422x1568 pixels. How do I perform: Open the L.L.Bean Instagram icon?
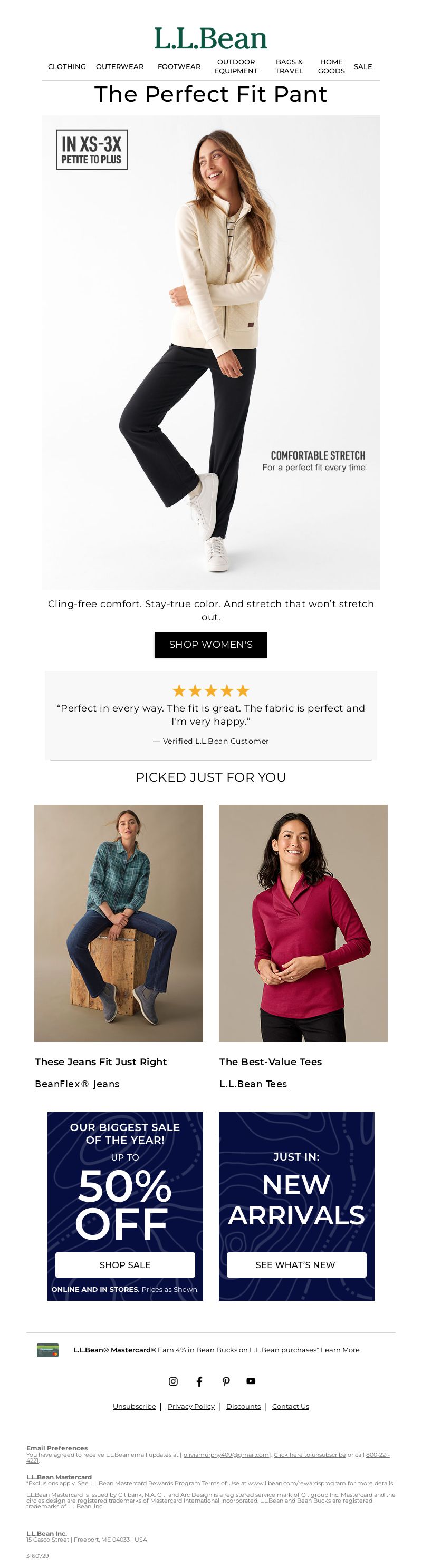(173, 1381)
